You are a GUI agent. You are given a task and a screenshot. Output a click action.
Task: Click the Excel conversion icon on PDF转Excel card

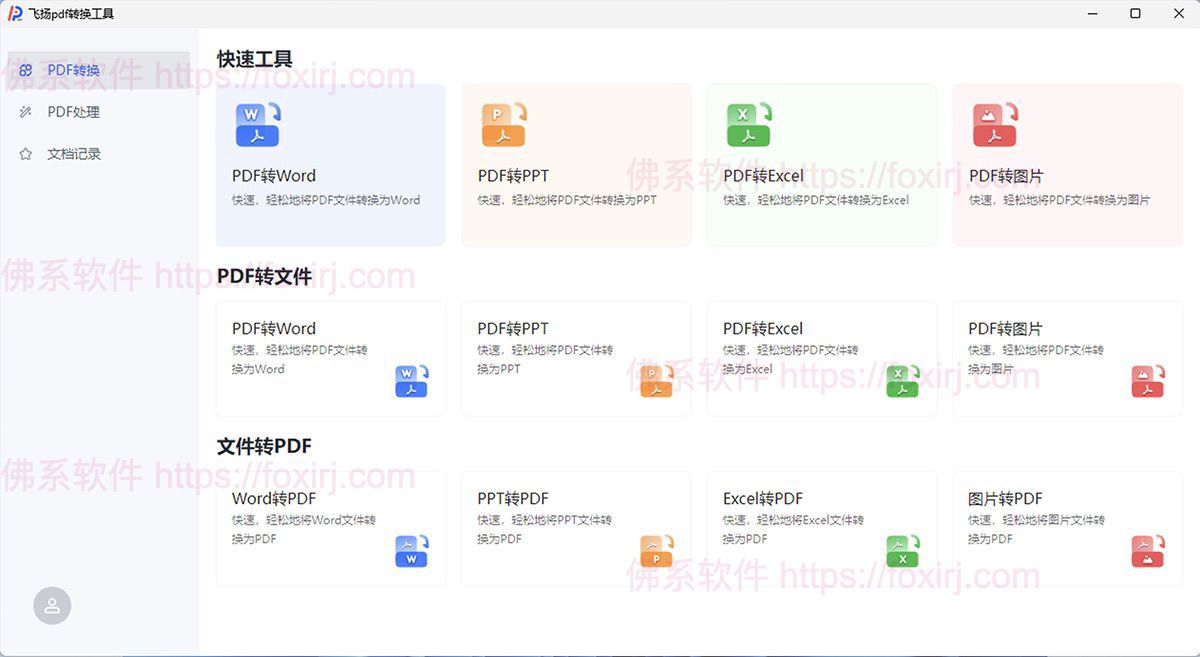pos(749,121)
